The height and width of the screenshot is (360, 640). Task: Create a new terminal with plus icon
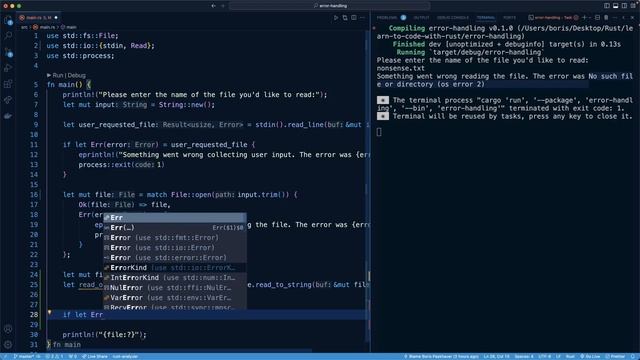(584, 18)
